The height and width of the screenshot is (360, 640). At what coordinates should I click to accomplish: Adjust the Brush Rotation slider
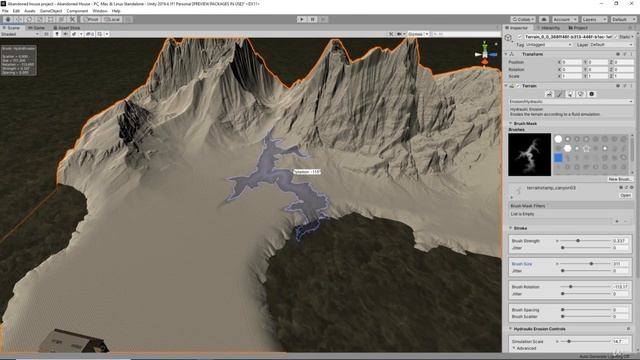pyautogui.click(x=586, y=287)
